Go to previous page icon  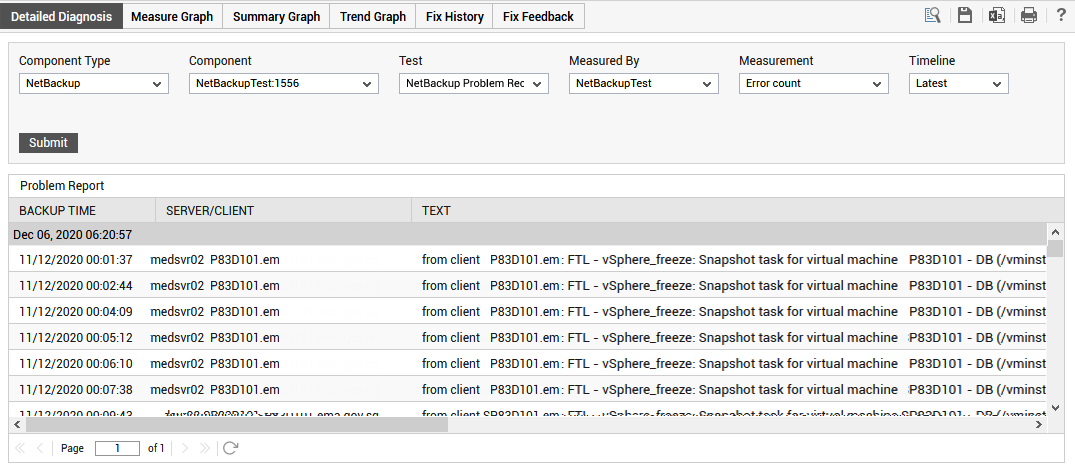40,448
